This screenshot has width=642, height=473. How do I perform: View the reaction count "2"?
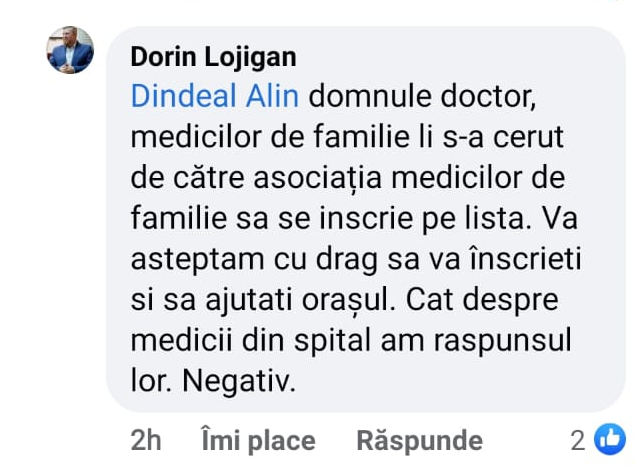pyautogui.click(x=577, y=440)
